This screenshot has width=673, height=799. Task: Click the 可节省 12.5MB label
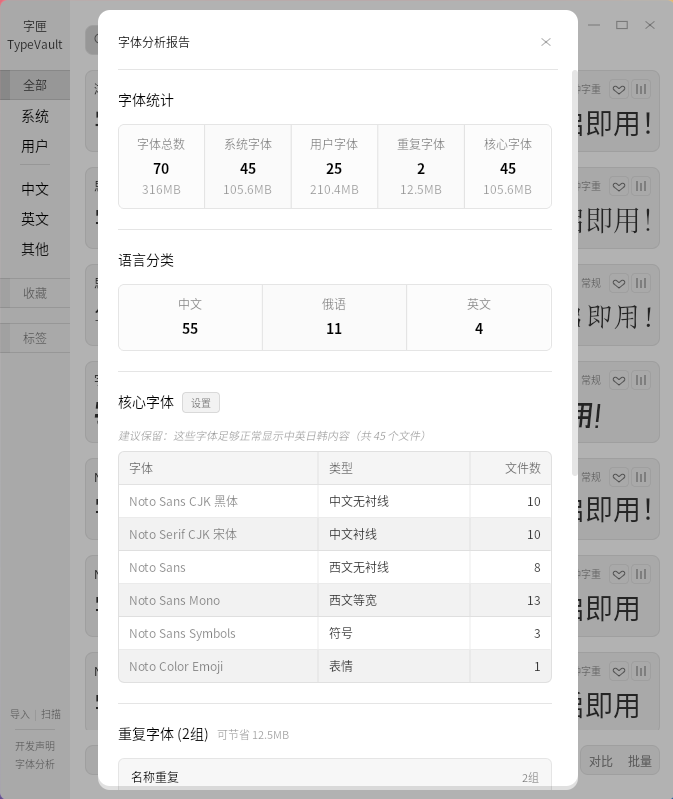[x=253, y=735]
